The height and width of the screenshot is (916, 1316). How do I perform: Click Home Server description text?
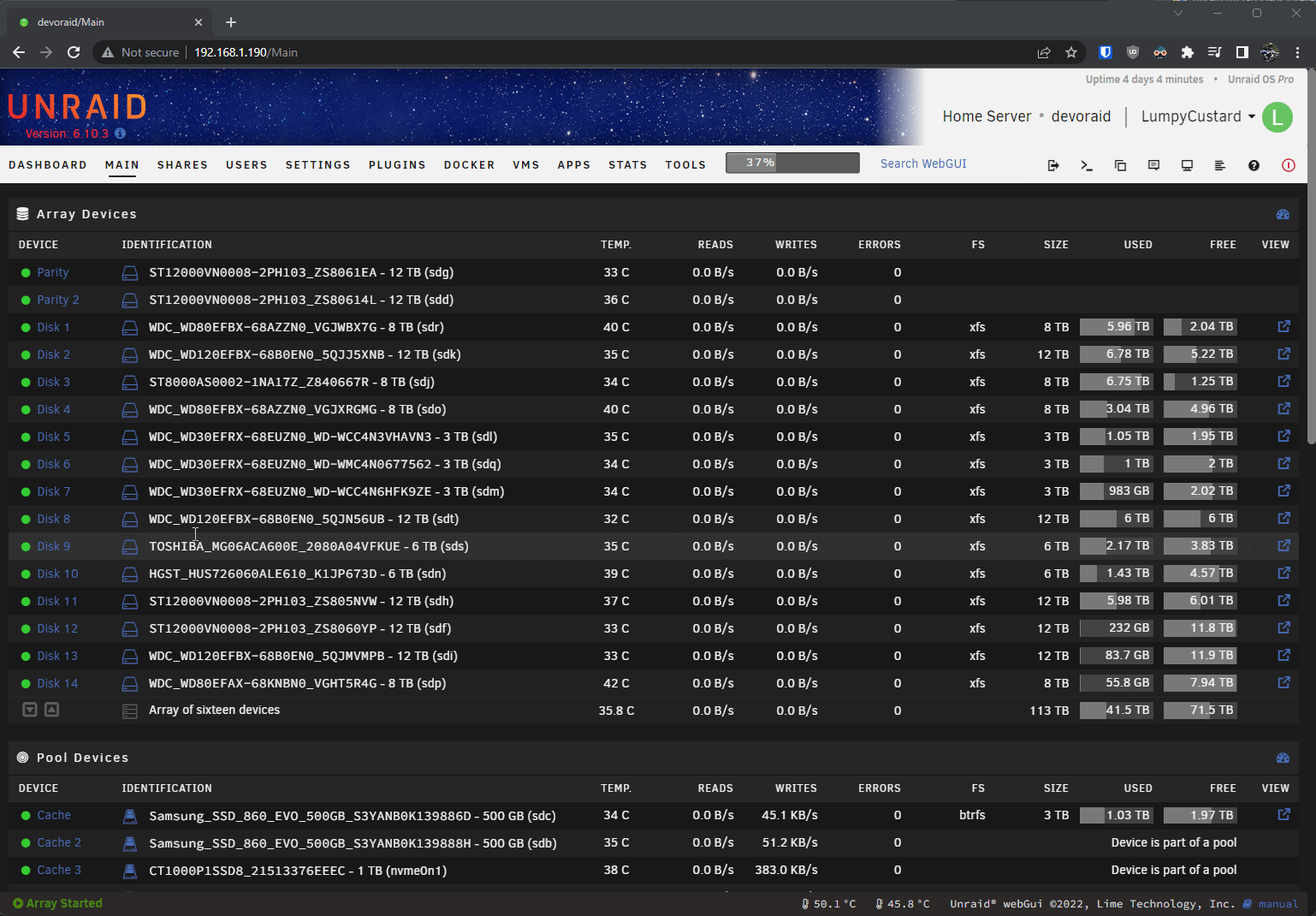click(x=987, y=116)
